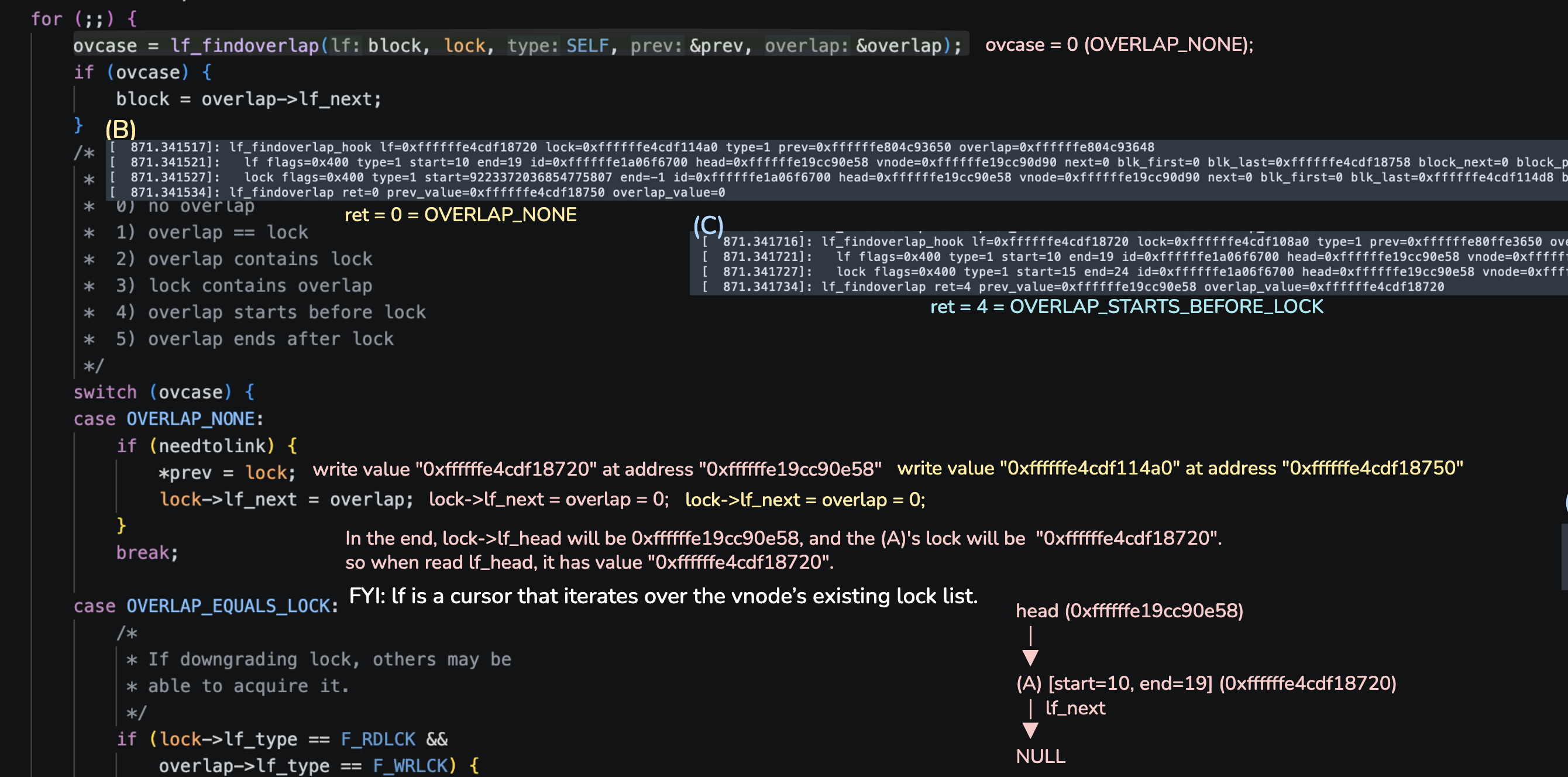Click 'FYI: lf is a cursor' note
1568x777 pixels.
[663, 595]
